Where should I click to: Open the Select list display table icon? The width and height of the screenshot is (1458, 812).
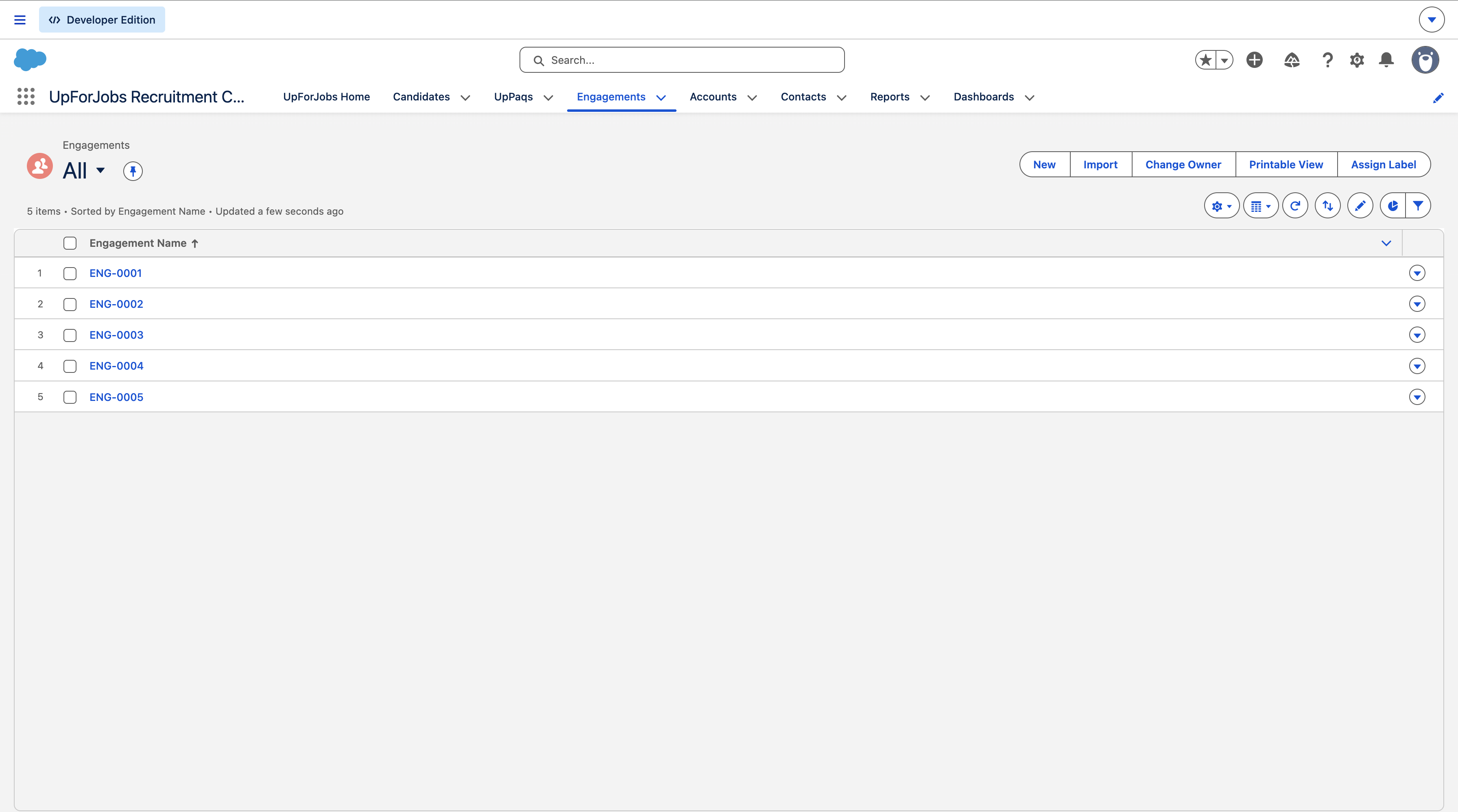coord(1260,206)
